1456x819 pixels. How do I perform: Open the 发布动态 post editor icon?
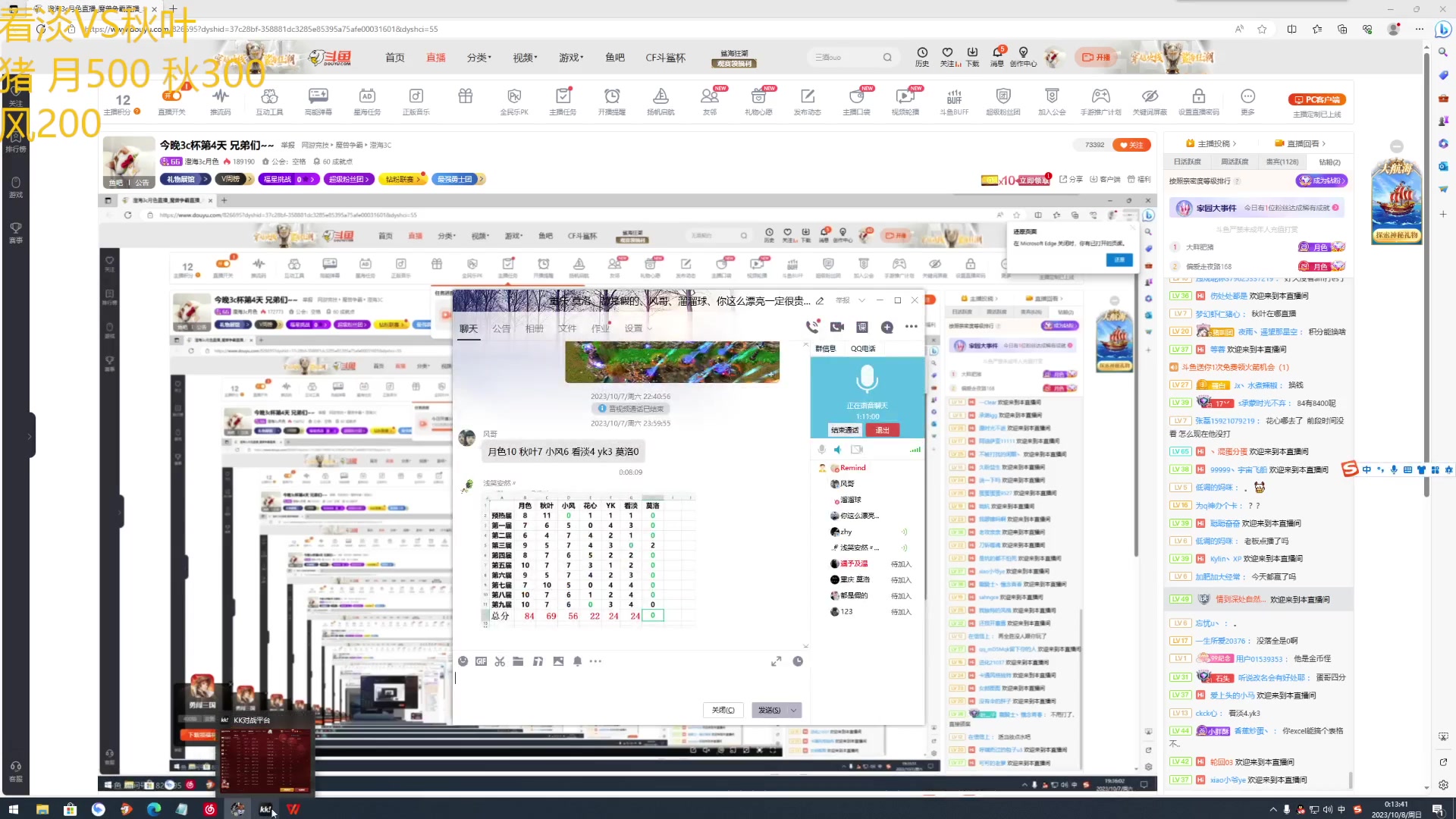click(x=808, y=100)
